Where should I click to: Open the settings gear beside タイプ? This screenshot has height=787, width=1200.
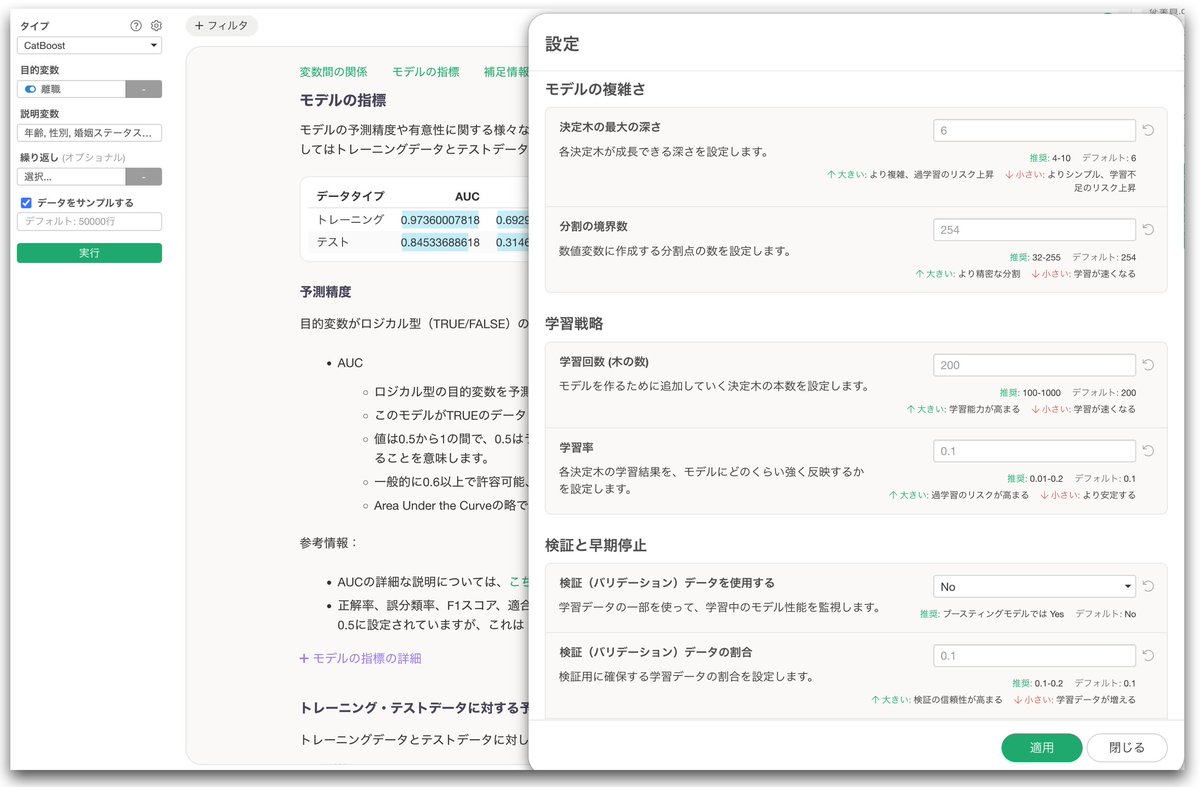coord(156,26)
